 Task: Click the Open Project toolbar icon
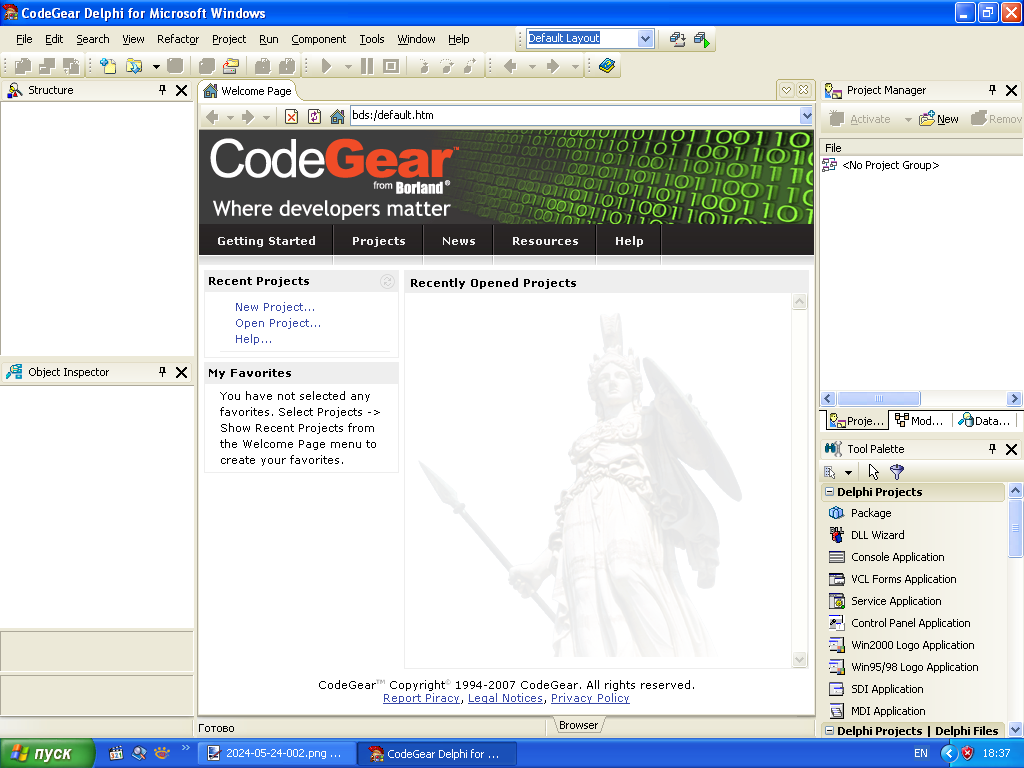[x=231, y=66]
